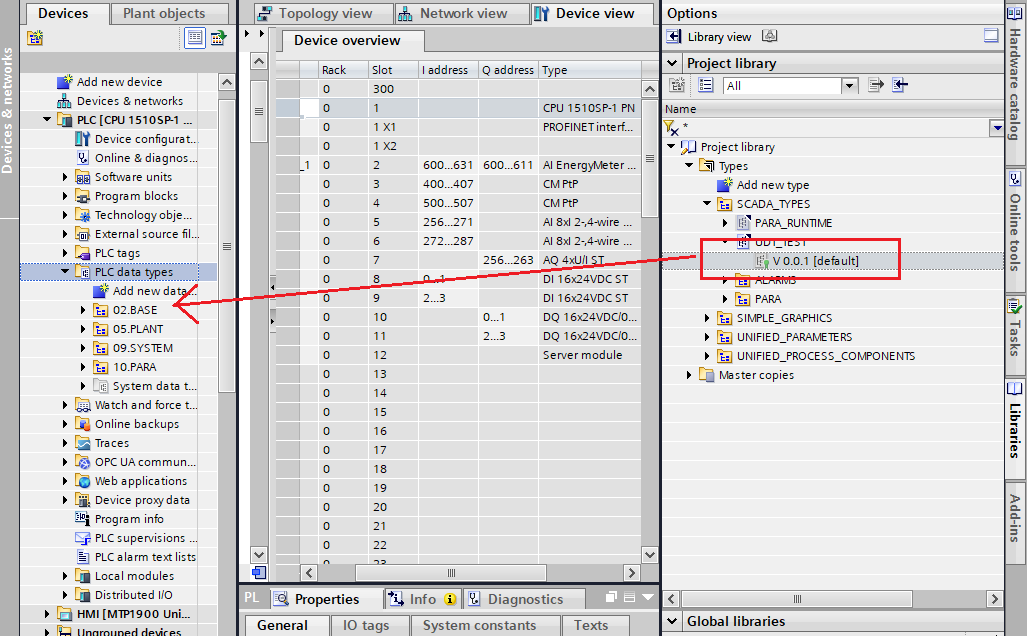Select the AI EnergyMeter module row
This screenshot has height=636, width=1027.
[x=458, y=165]
